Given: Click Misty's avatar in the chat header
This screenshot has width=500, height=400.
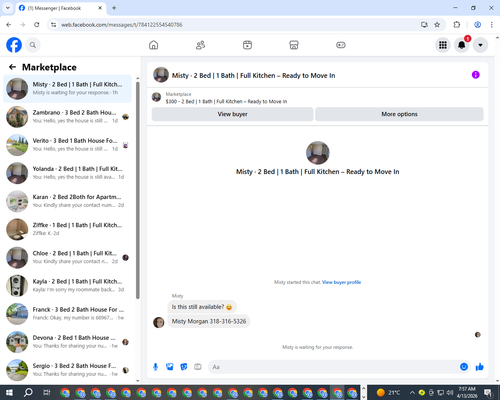Looking at the screenshot, I should click(161, 75).
